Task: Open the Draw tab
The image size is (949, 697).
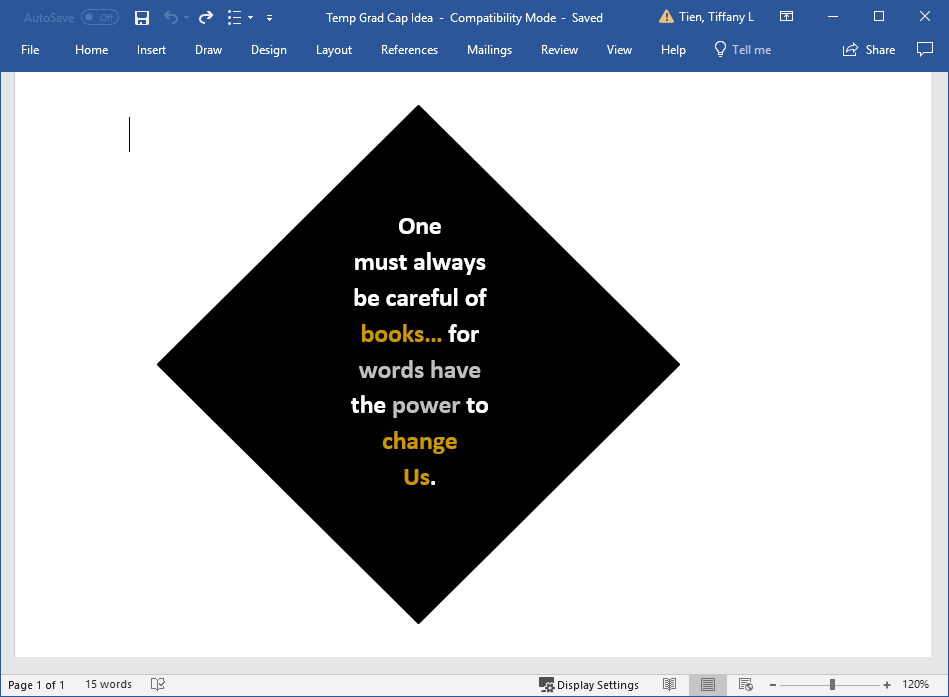Action: [208, 50]
